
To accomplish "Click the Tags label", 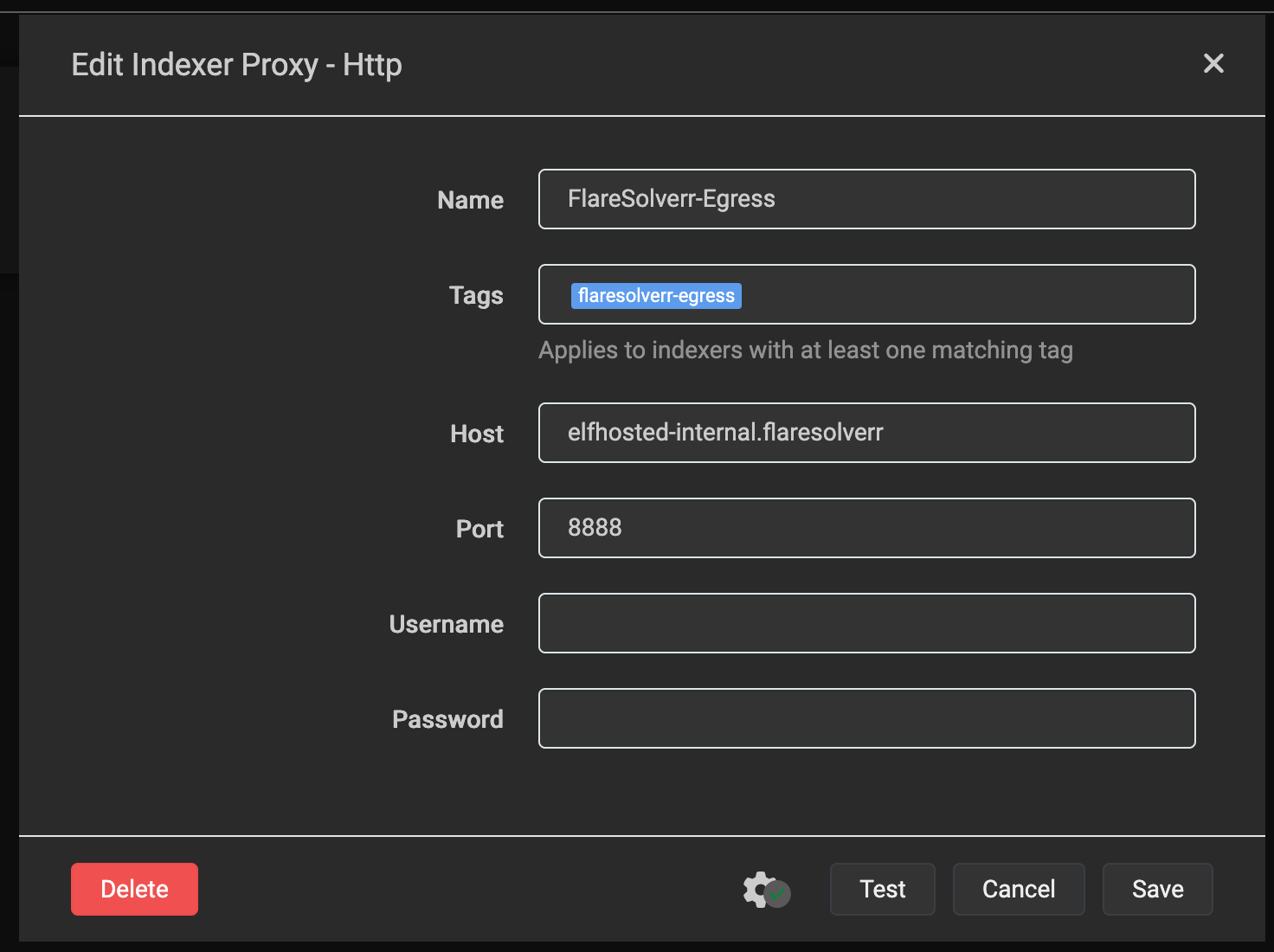I will pyautogui.click(x=475, y=295).
